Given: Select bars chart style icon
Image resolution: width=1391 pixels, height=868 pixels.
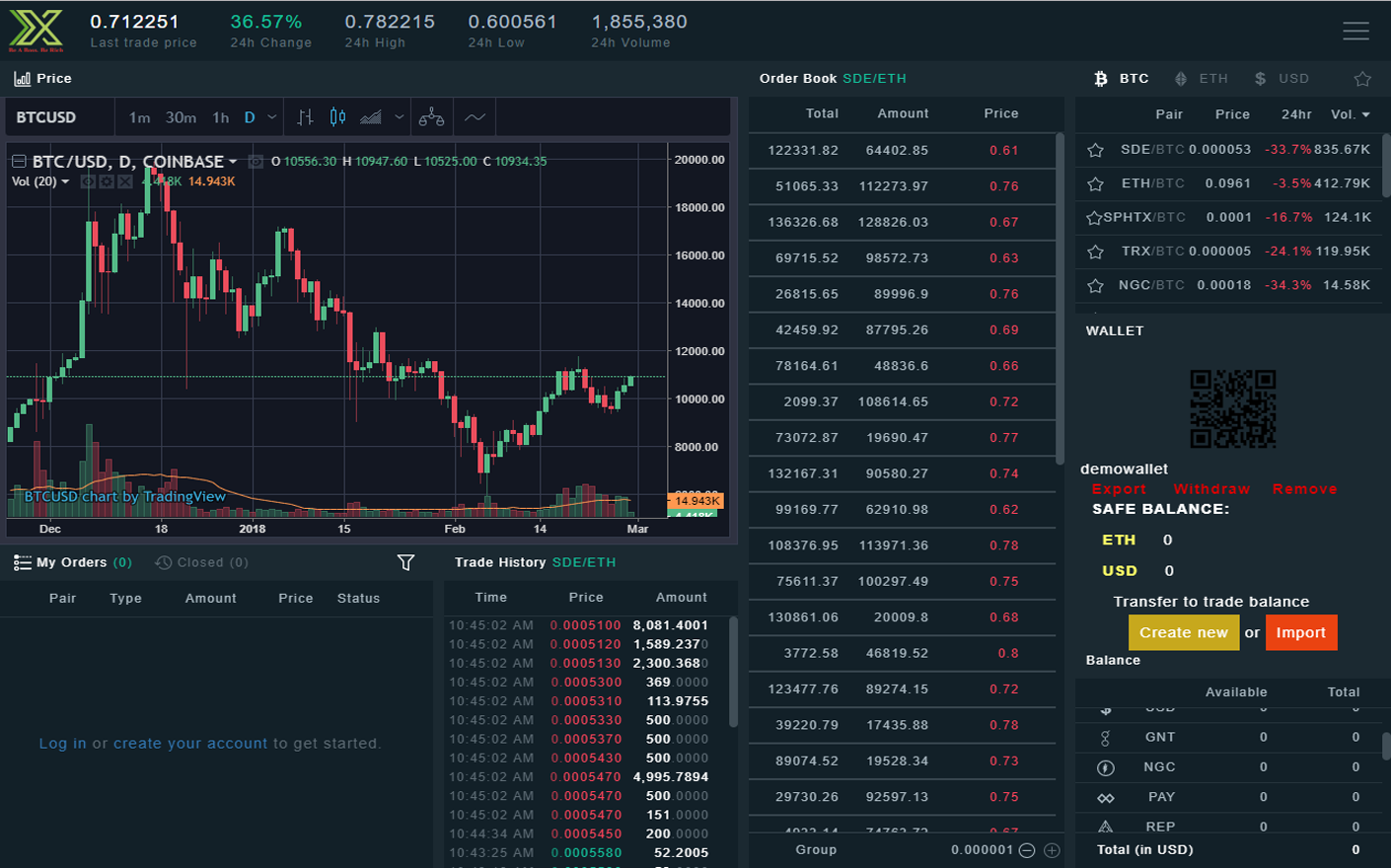Looking at the screenshot, I should [306, 117].
